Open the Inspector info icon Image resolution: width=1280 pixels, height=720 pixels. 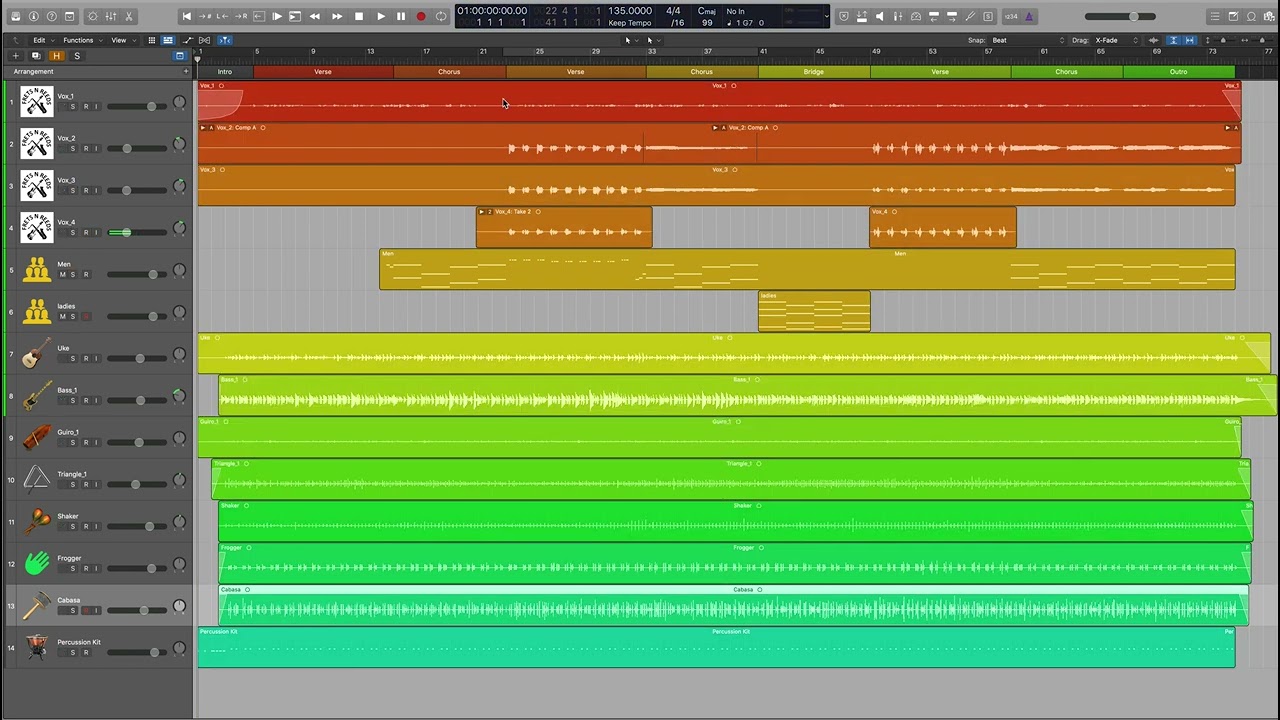(33, 16)
